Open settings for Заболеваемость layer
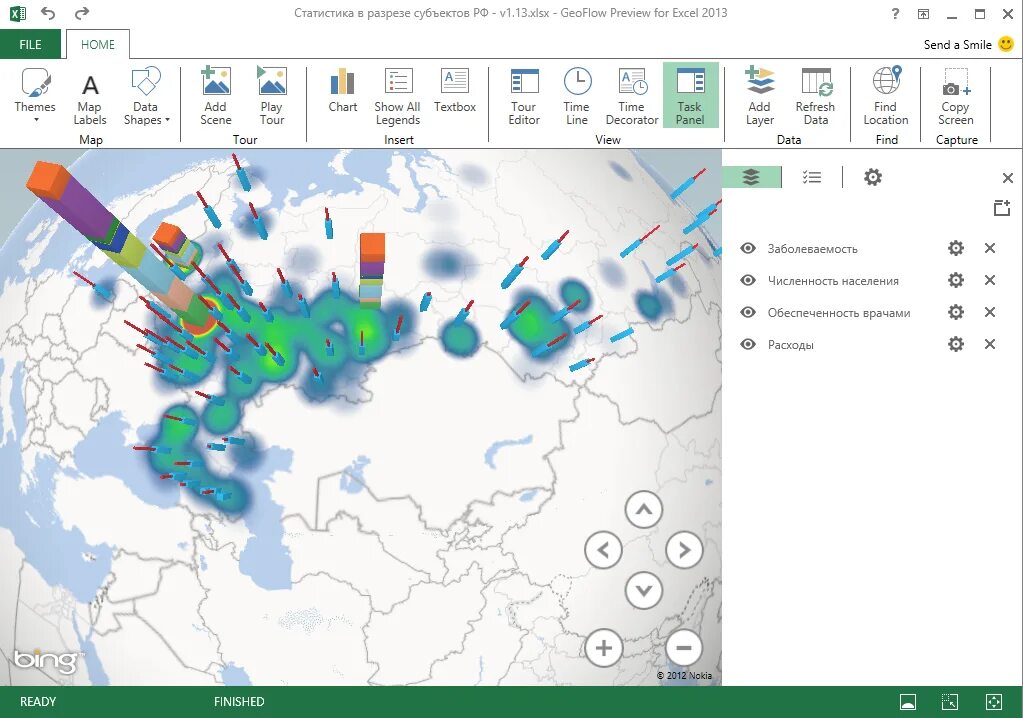 [956, 248]
